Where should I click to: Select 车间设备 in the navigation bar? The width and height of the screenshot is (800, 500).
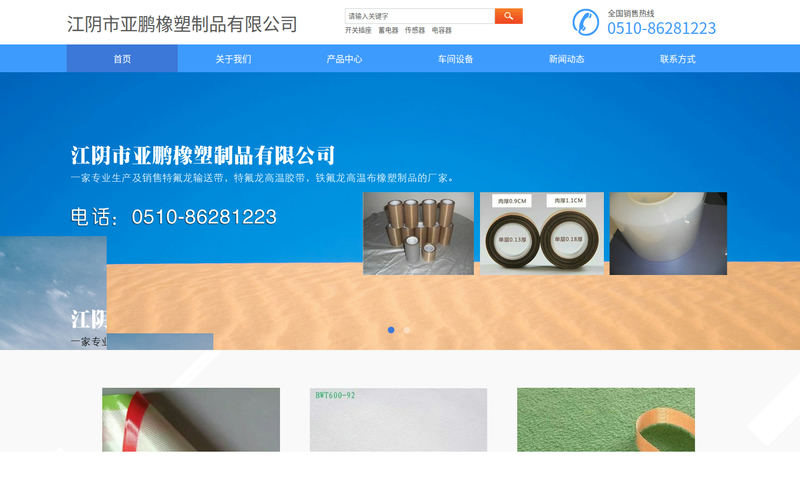click(x=455, y=59)
